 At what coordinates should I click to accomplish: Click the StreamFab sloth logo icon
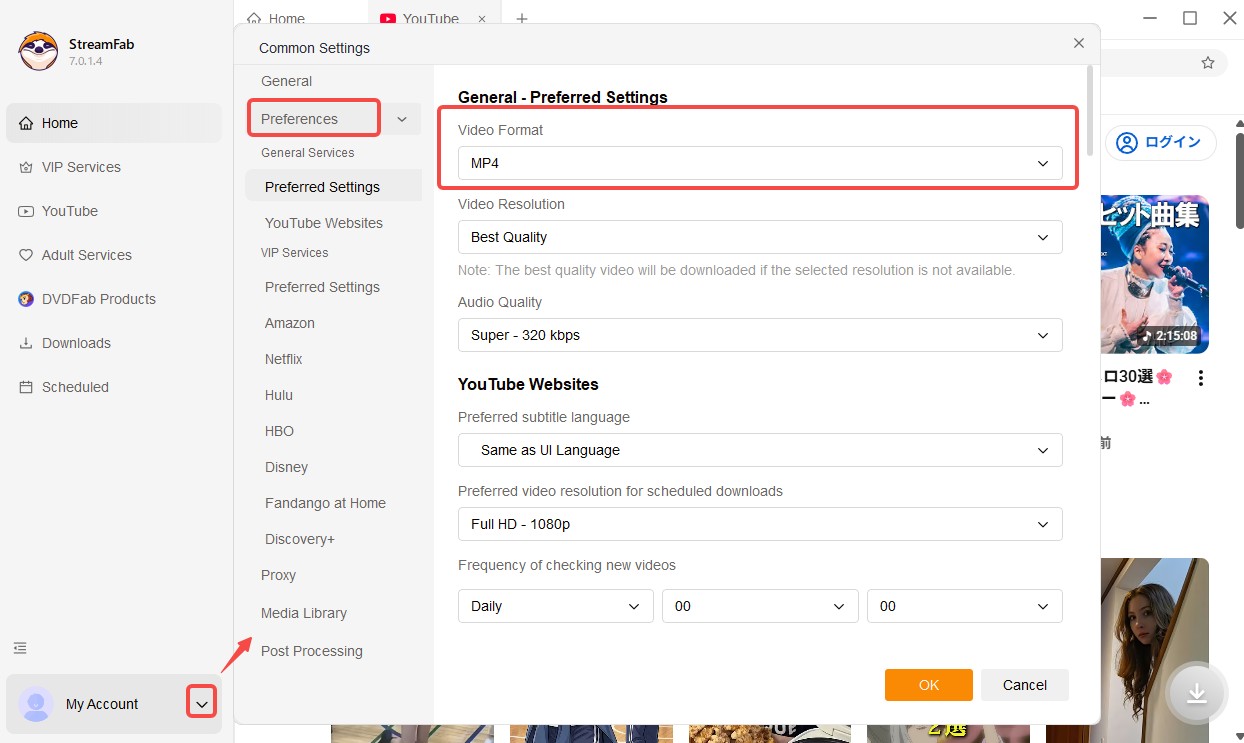pyautogui.click(x=38, y=51)
